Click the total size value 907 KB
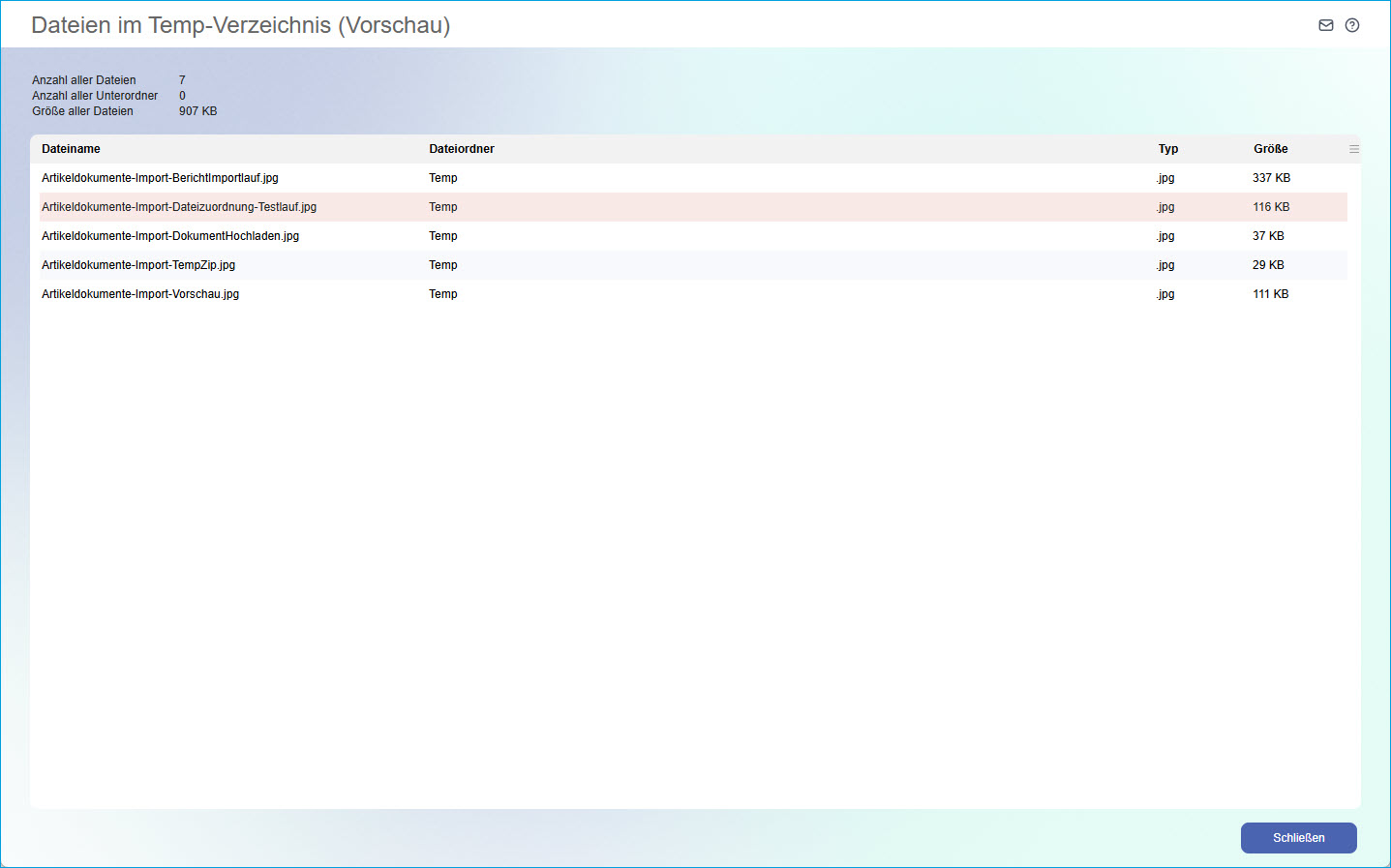The image size is (1391, 868). [198, 111]
